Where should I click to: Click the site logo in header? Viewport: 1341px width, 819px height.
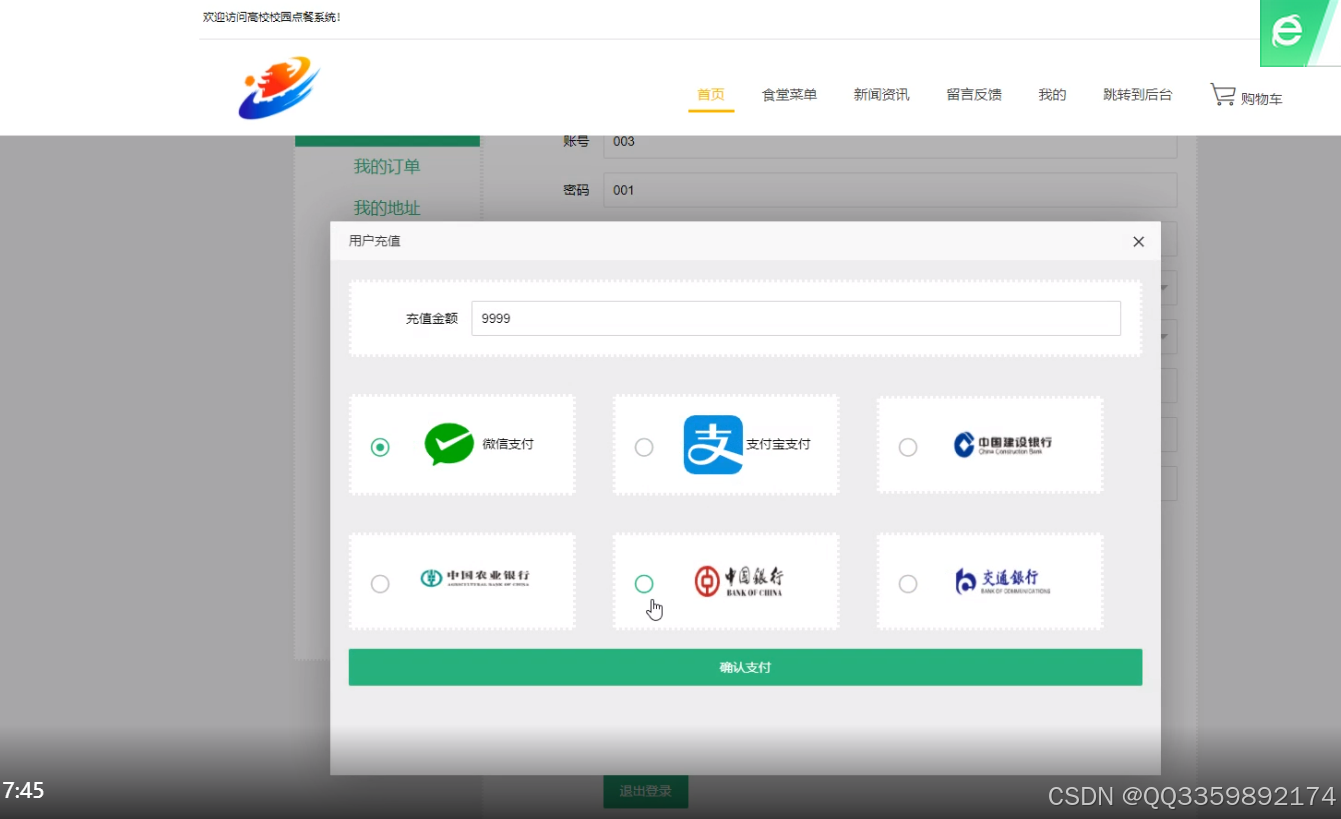(279, 88)
